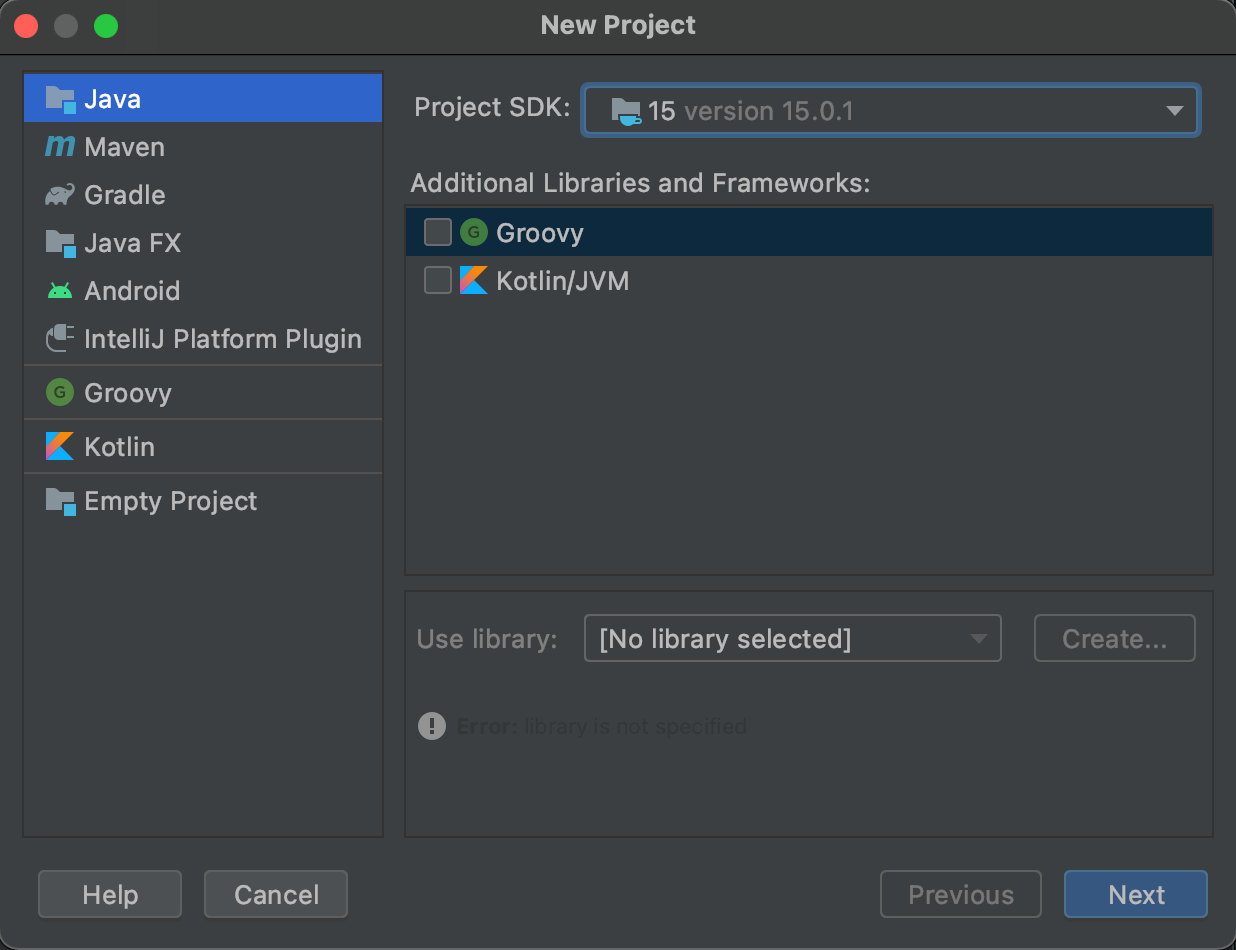Click '15 version 15.0.1' SDK text
The image size is (1236, 950).
tap(751, 111)
